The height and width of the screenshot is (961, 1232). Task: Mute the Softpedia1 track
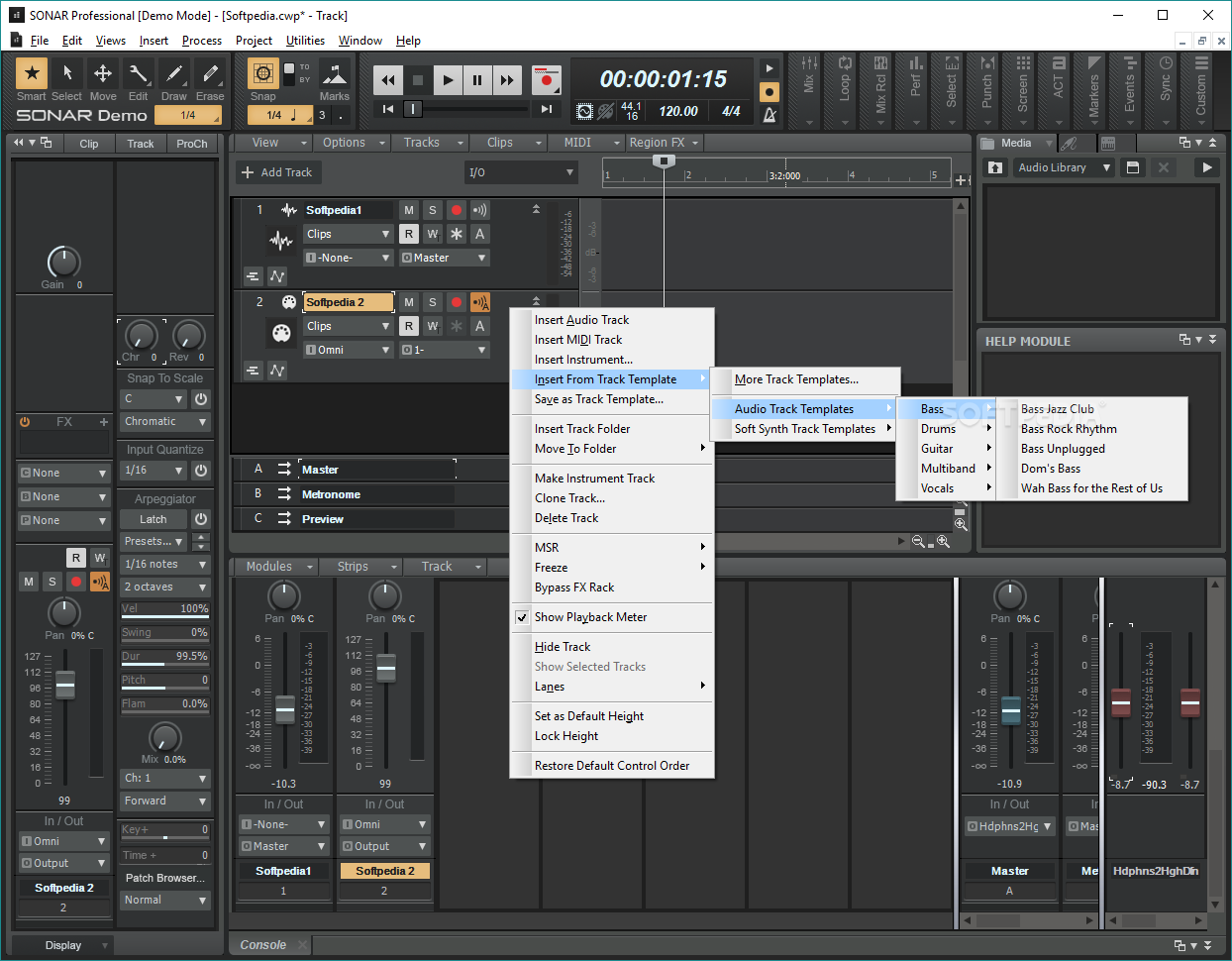[409, 210]
